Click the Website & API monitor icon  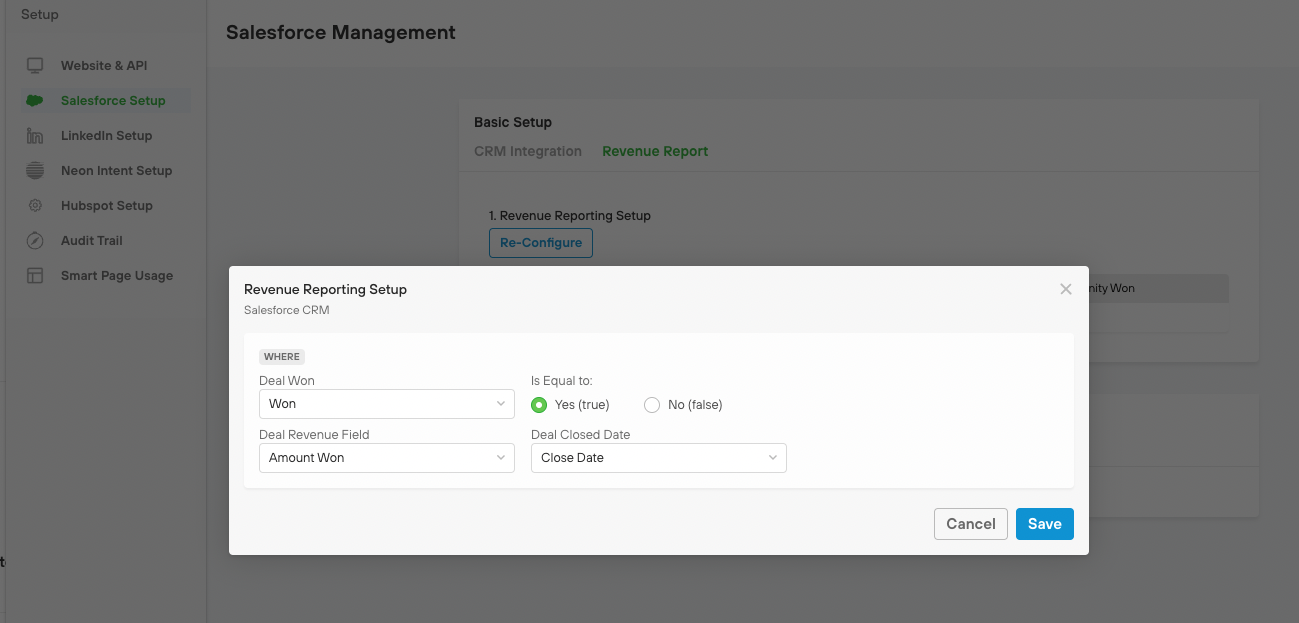tap(35, 66)
